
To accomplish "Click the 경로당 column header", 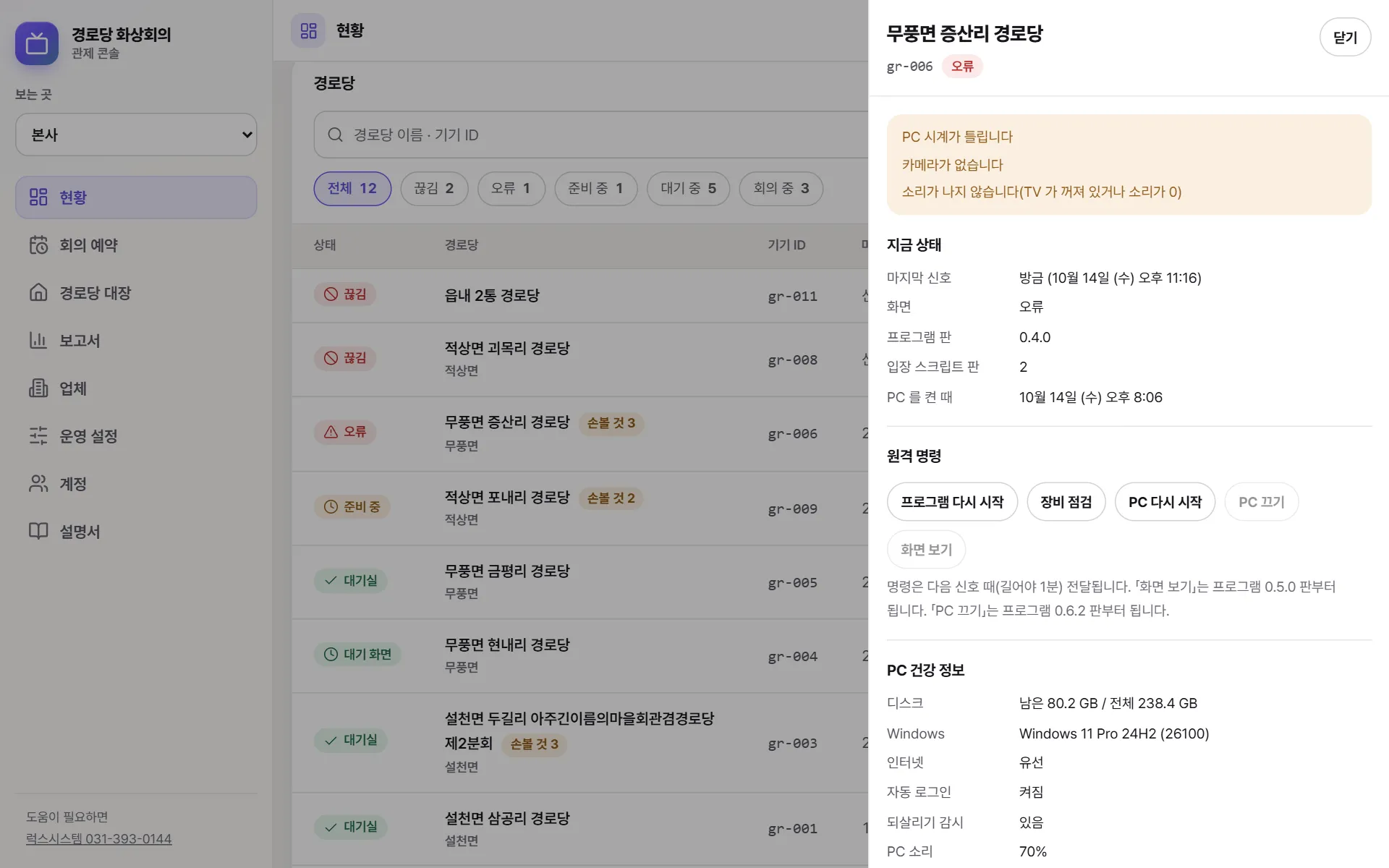I will click(x=462, y=245).
